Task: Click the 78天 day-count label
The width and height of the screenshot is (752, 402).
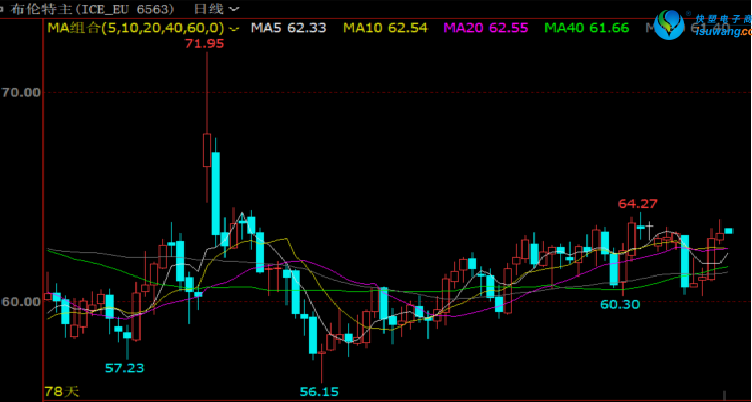Action: [x=62, y=391]
